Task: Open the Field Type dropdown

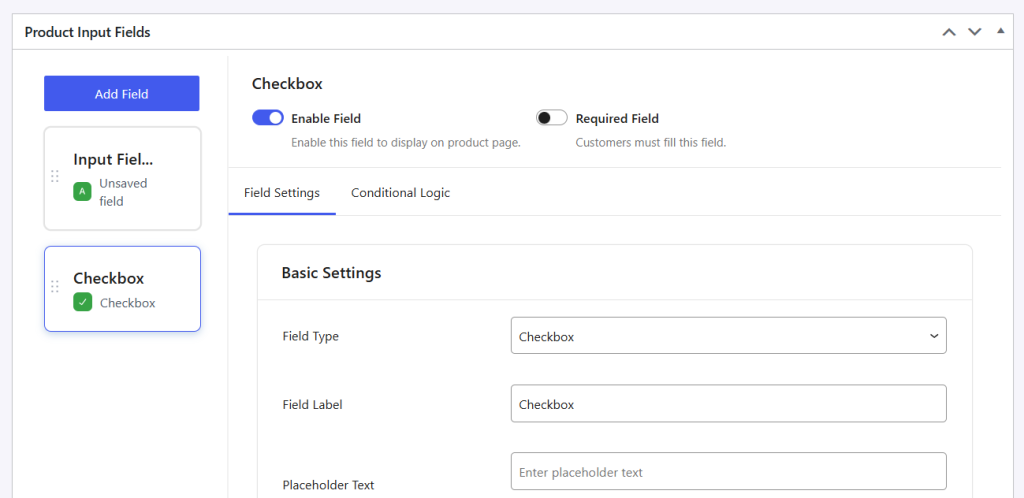Action: 728,336
